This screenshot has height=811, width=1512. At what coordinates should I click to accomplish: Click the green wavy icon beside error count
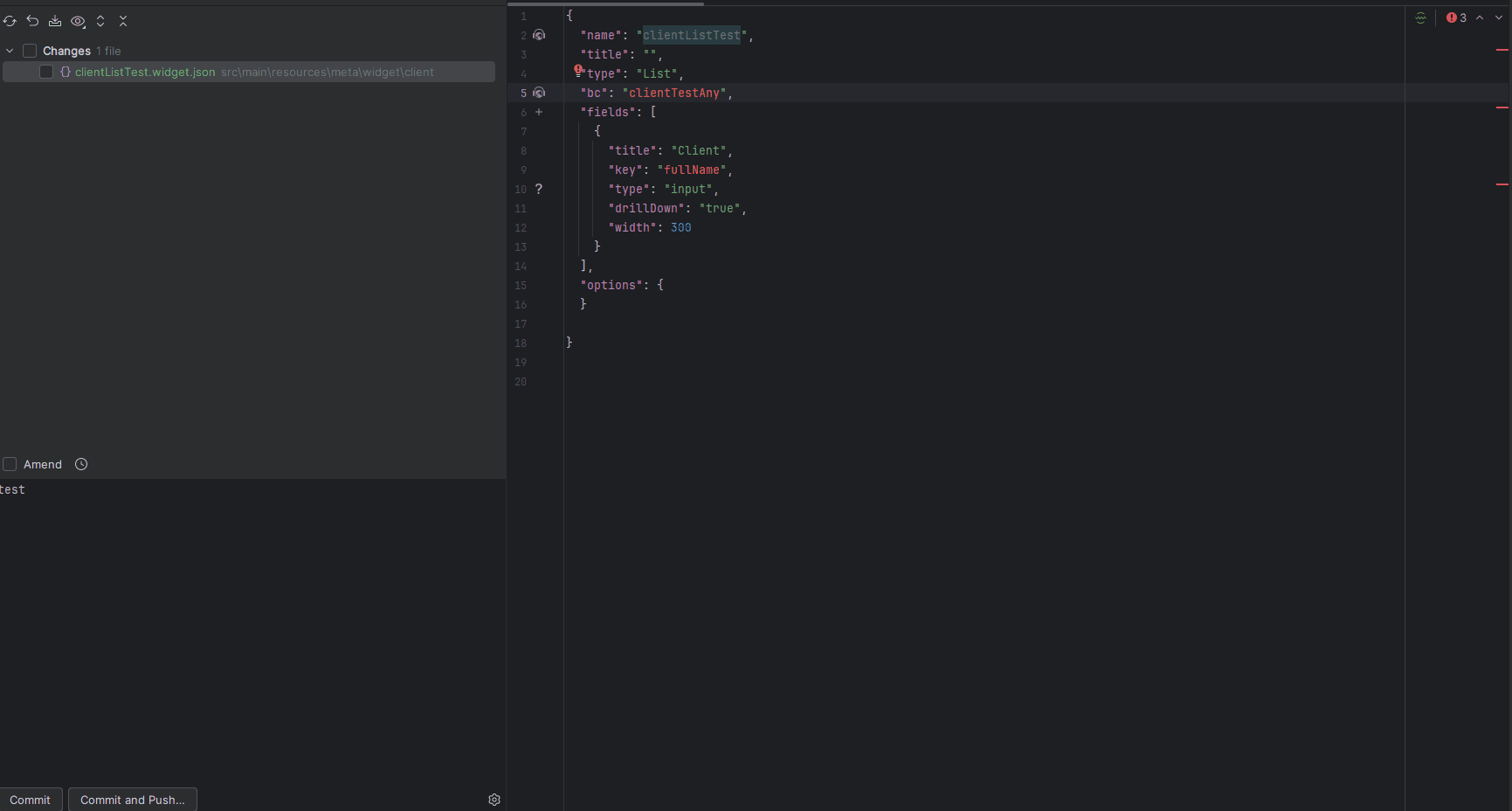click(1420, 17)
